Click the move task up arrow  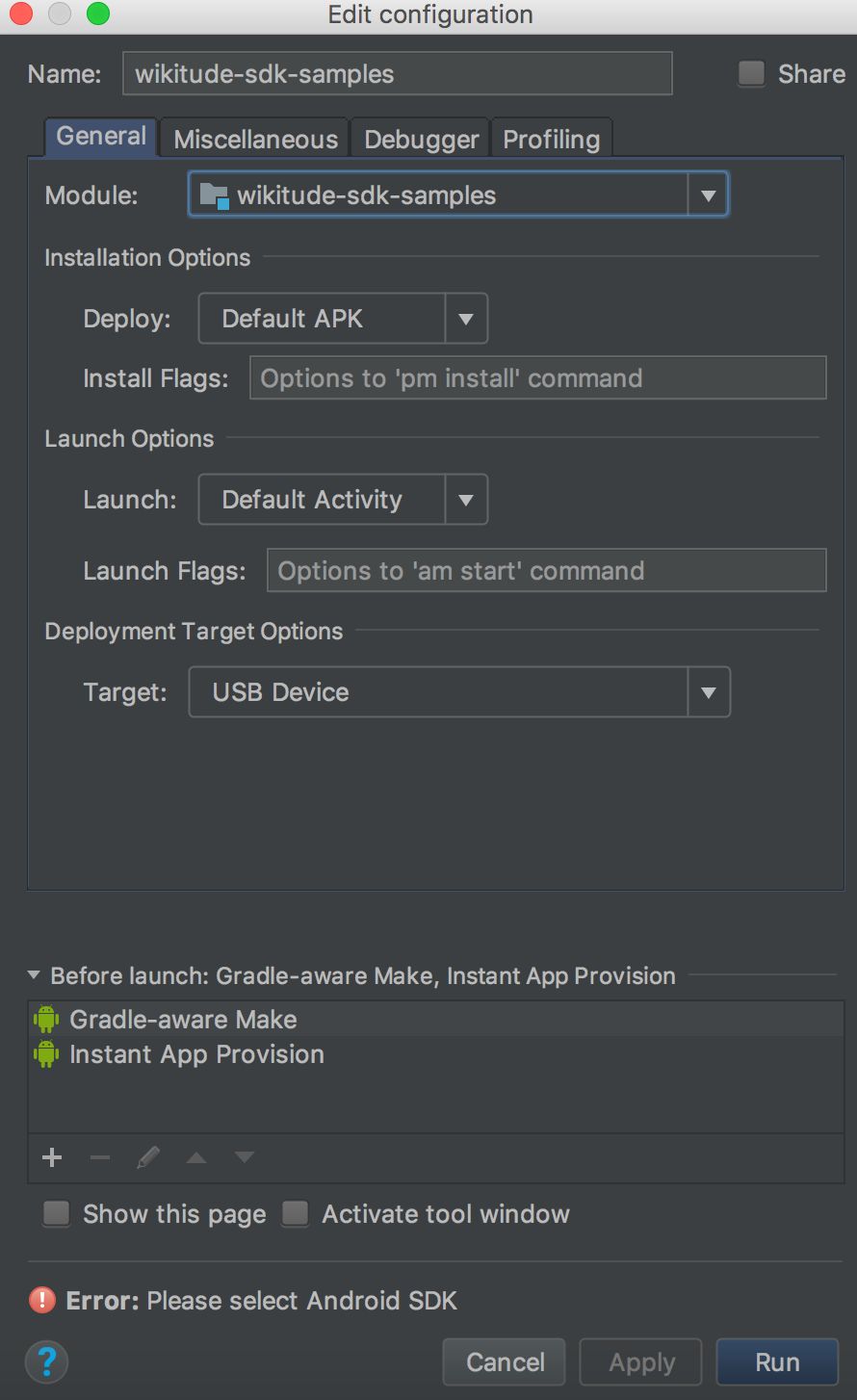pos(196,1157)
